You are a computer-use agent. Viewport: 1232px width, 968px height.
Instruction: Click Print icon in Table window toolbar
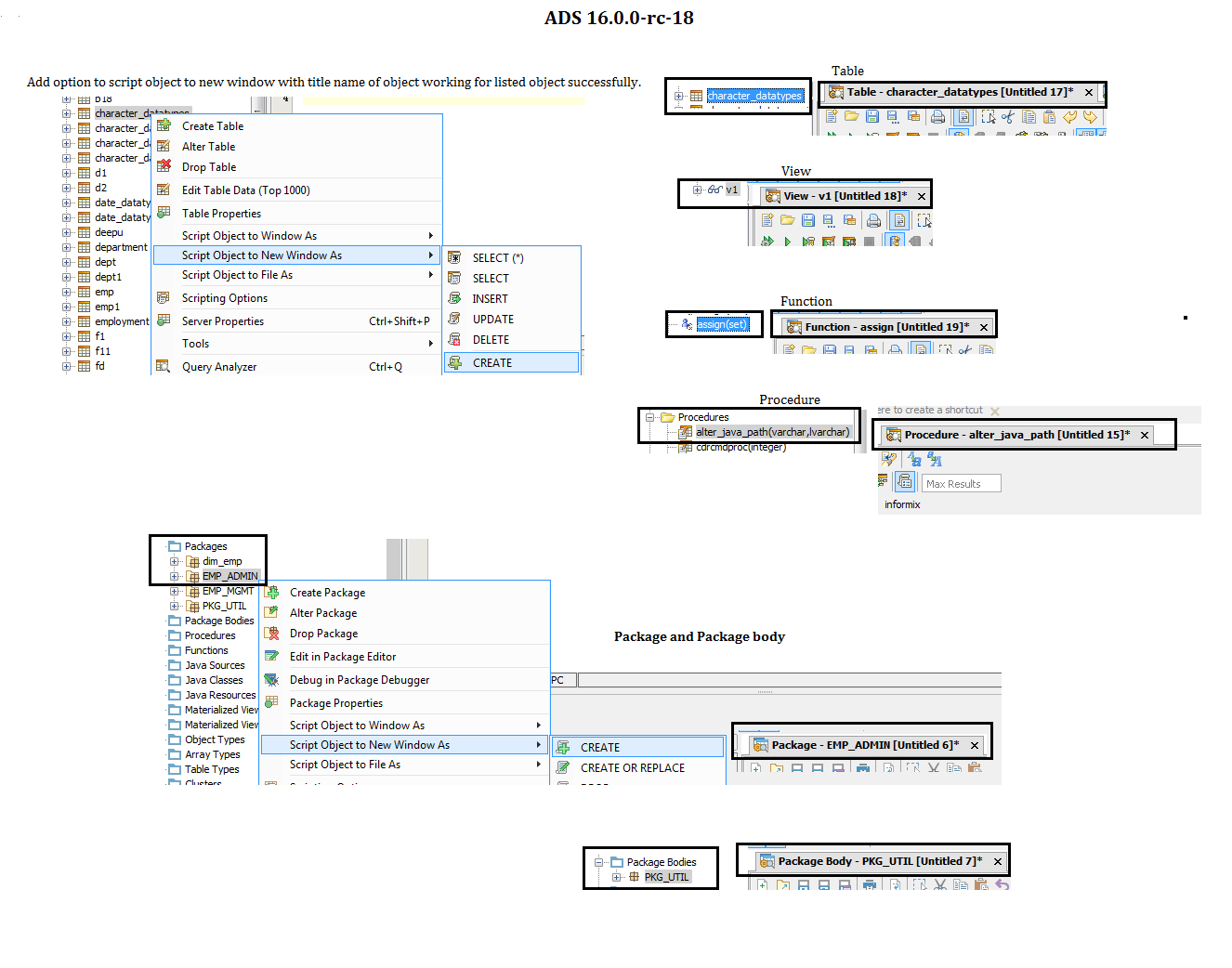pyautogui.click(x=938, y=116)
